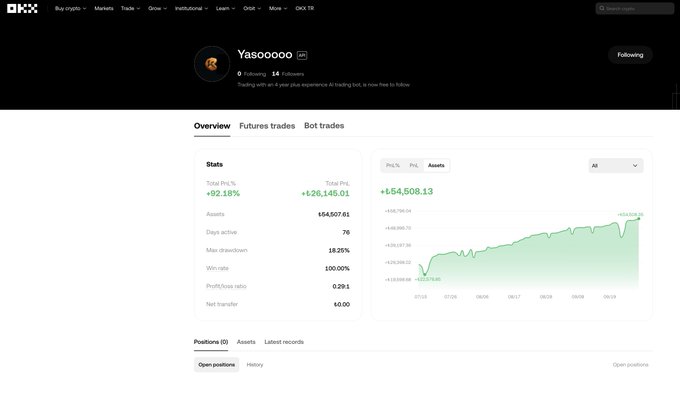Image resolution: width=680 pixels, height=394 pixels.
Task: Select the PnL chart toggle
Action: [x=414, y=166]
